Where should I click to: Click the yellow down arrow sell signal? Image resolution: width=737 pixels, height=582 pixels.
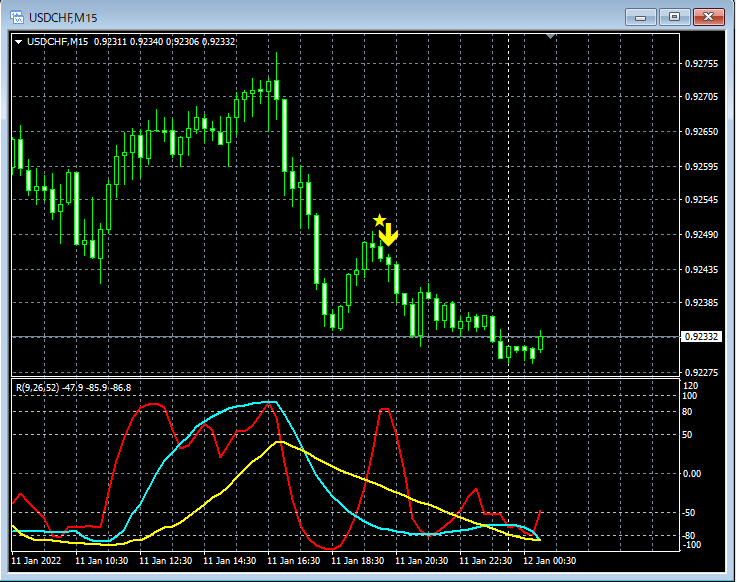coord(388,235)
